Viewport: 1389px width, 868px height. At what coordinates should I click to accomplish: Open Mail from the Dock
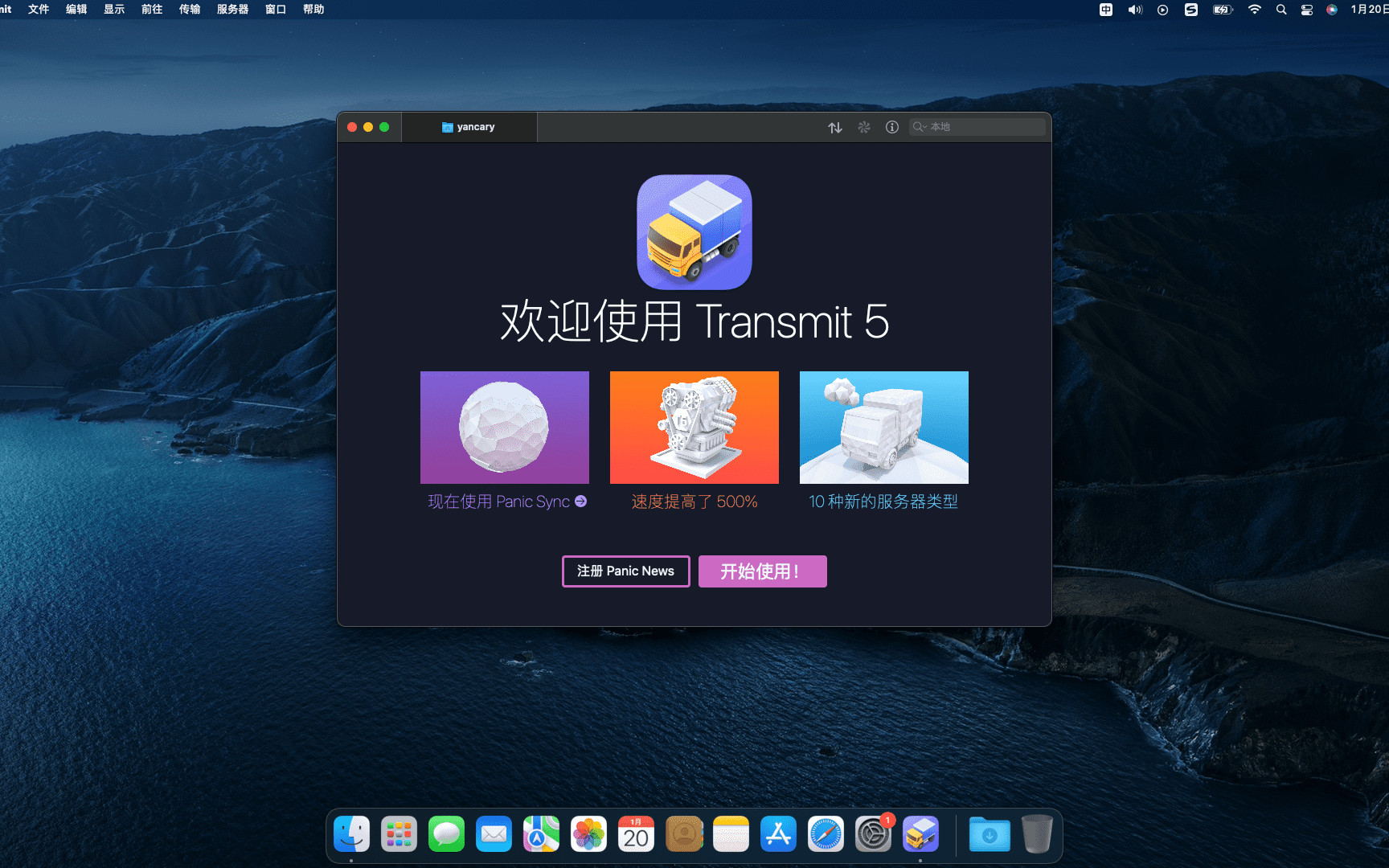tap(494, 834)
